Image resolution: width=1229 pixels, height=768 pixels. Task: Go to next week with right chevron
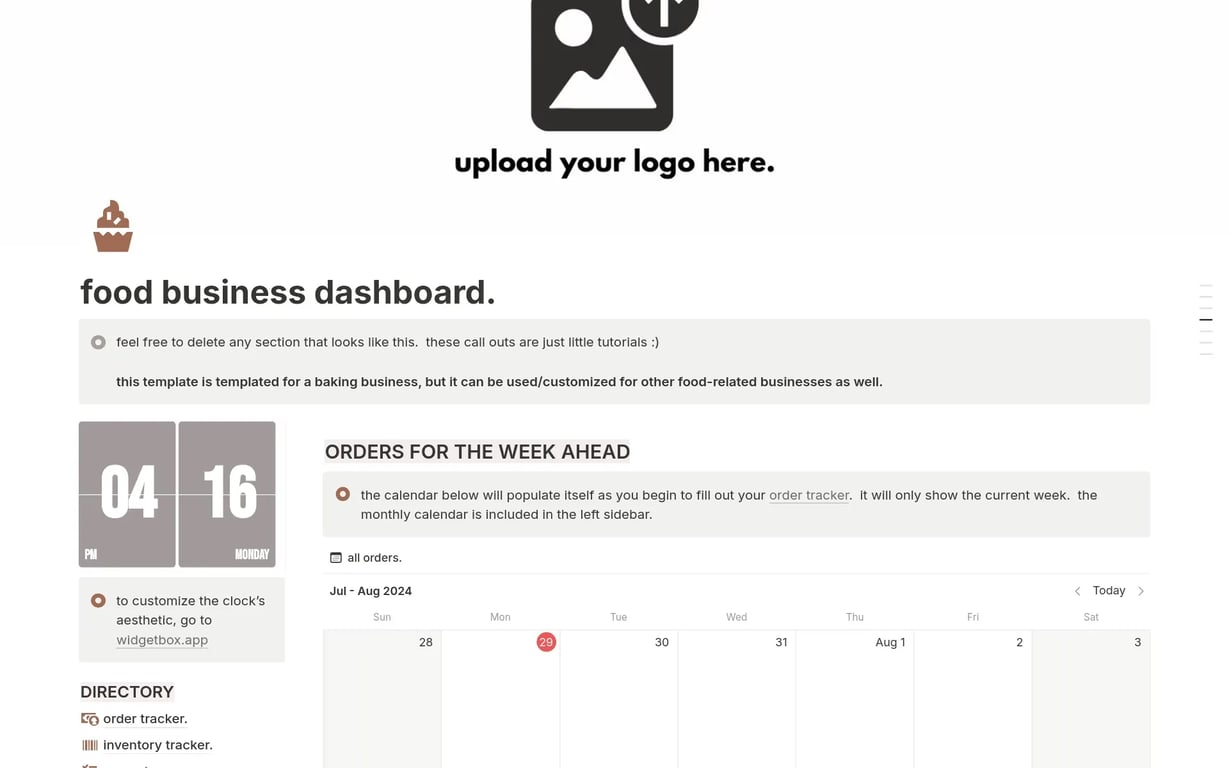pyautogui.click(x=1141, y=591)
